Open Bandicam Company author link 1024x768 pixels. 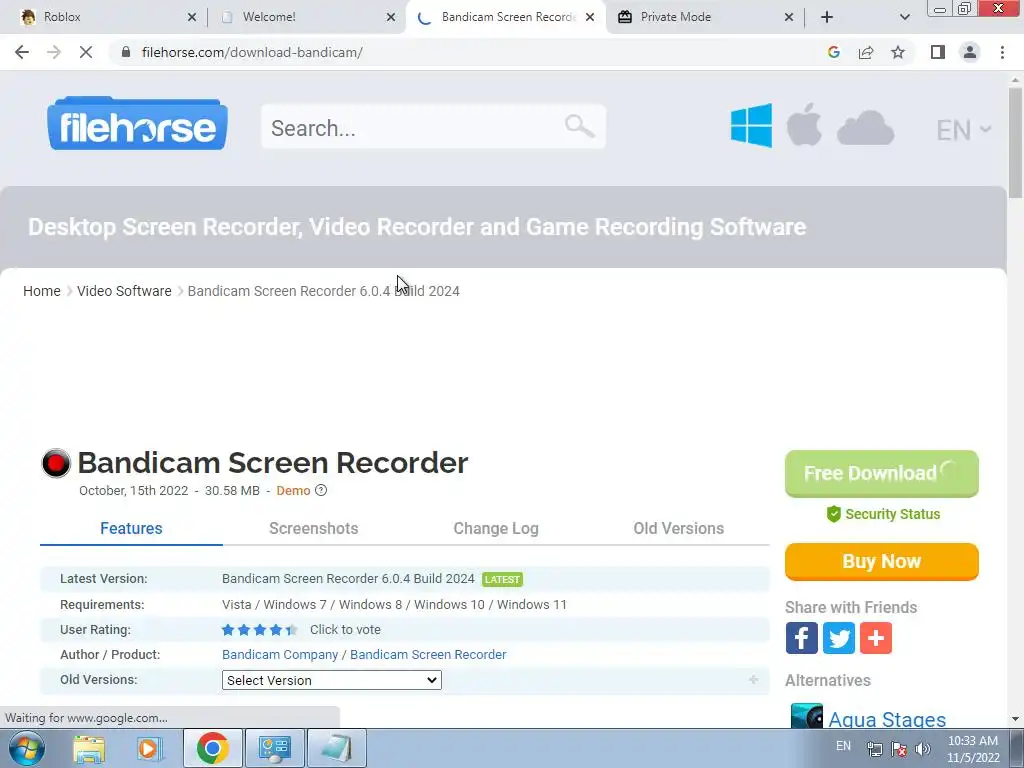(280, 654)
